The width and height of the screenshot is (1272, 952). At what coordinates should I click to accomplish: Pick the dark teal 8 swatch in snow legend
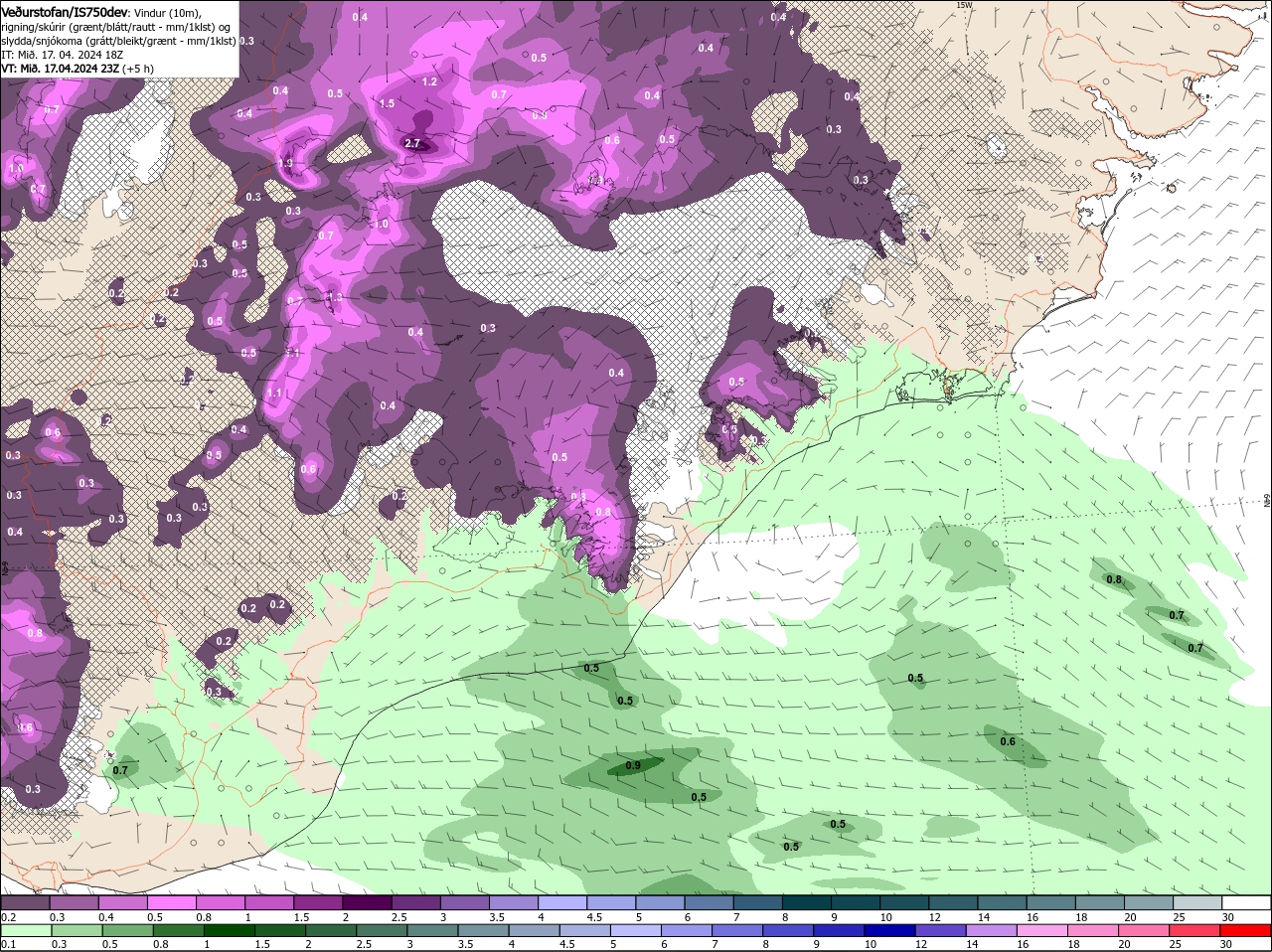coord(807,902)
